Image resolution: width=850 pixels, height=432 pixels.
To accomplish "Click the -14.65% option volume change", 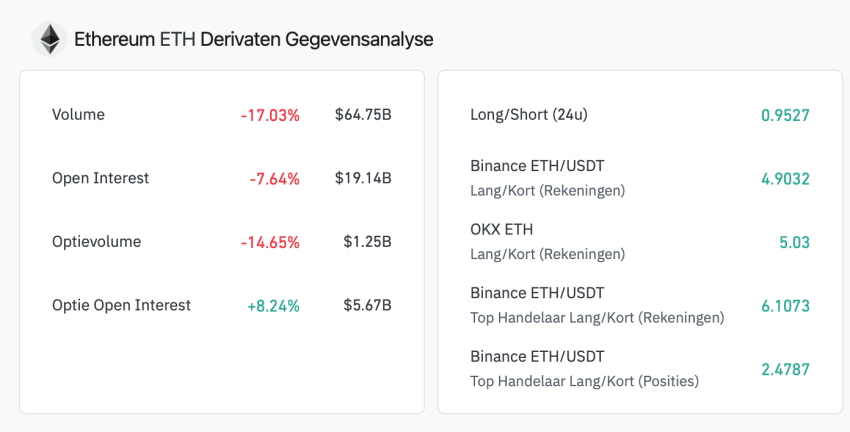I will [270, 242].
